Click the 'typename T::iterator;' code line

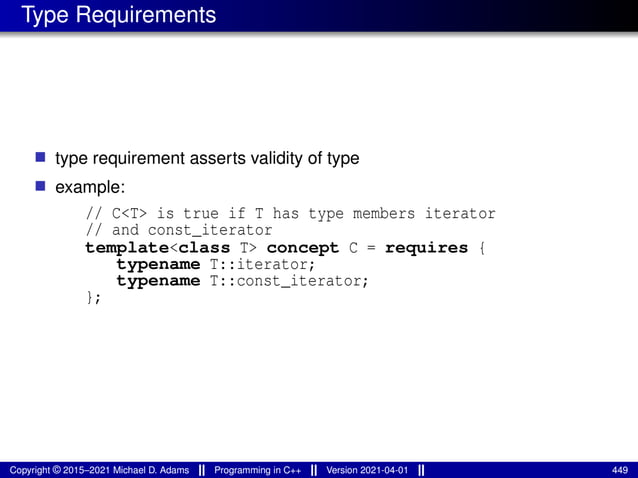(216, 264)
